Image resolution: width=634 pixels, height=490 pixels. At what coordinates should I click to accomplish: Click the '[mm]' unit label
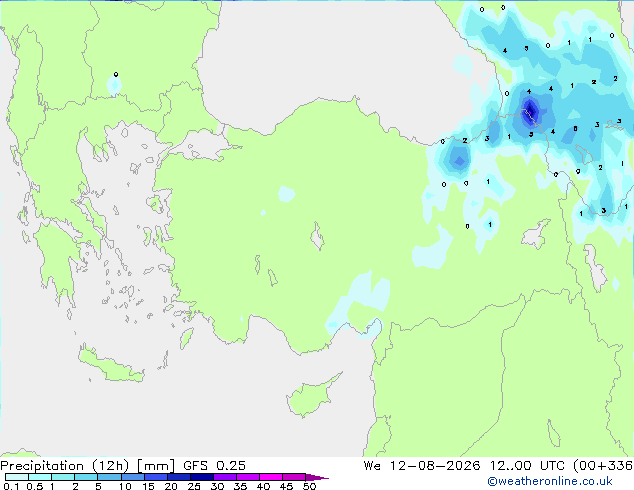pos(156,466)
